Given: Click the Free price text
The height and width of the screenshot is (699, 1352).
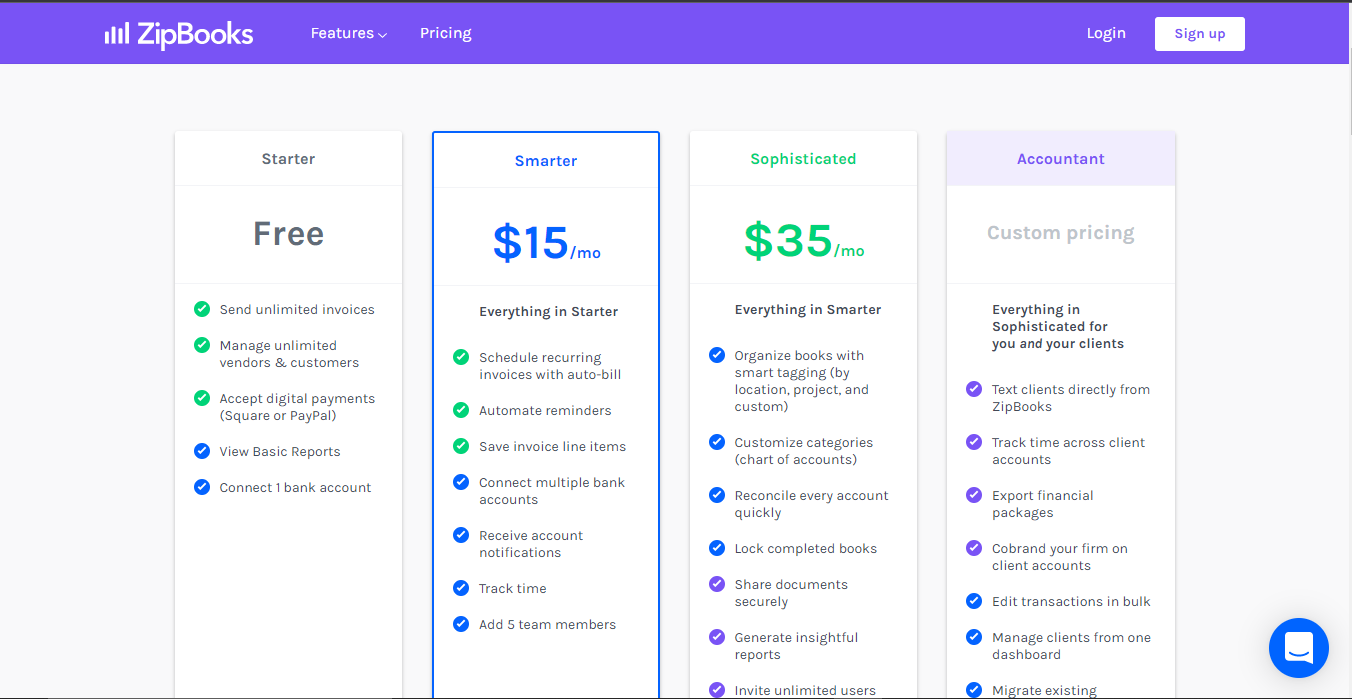Looking at the screenshot, I should (288, 234).
